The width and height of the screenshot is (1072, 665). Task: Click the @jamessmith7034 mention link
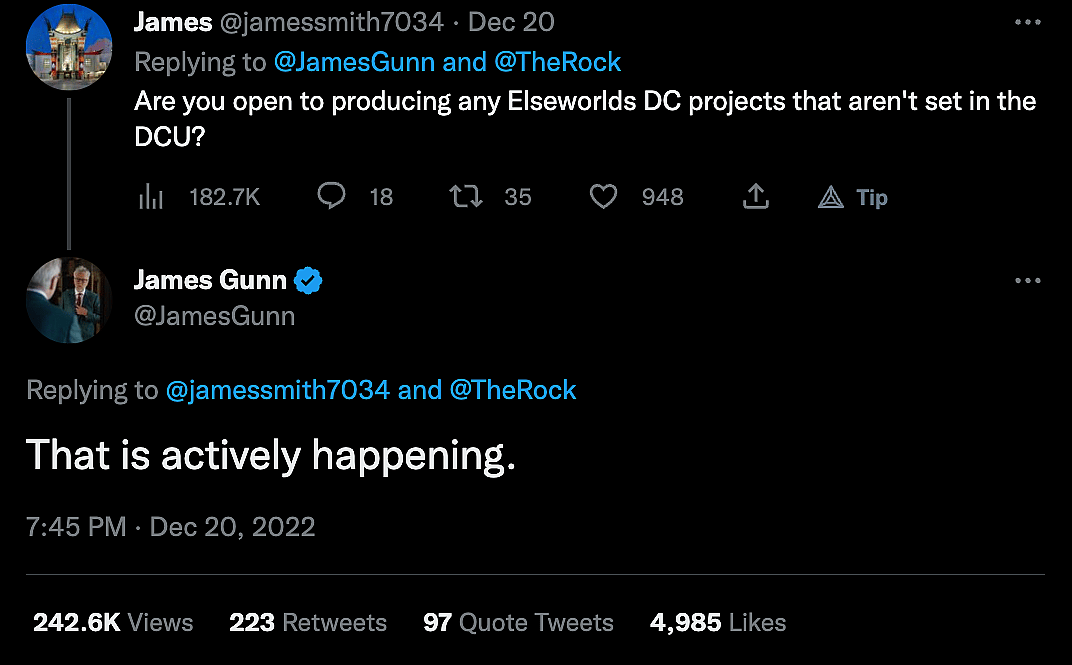tap(277, 390)
